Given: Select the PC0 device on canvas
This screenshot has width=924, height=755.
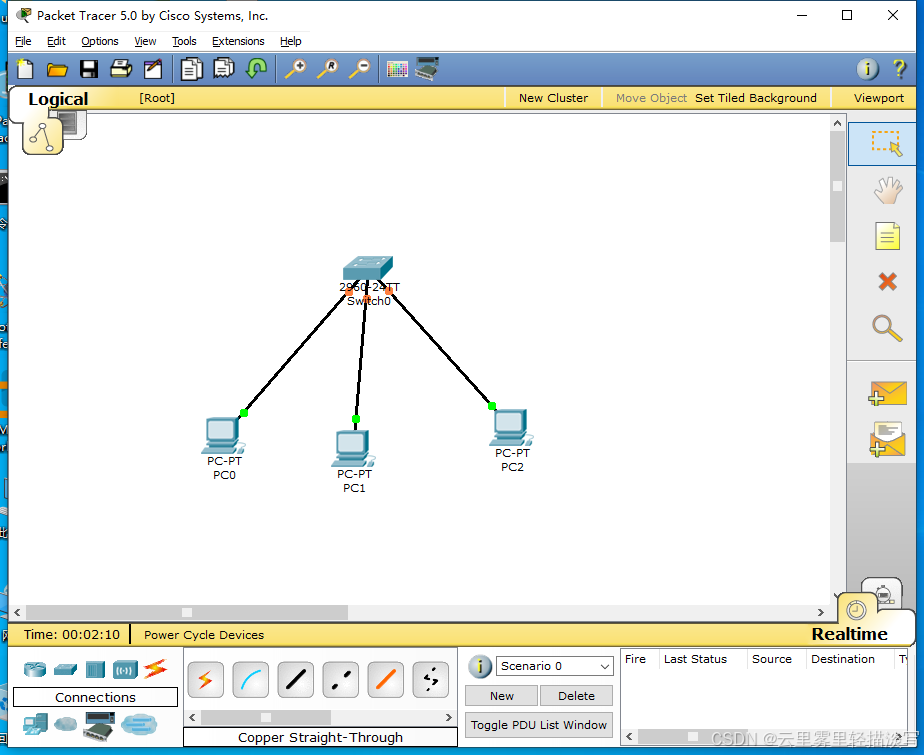Looking at the screenshot, I should (x=223, y=435).
